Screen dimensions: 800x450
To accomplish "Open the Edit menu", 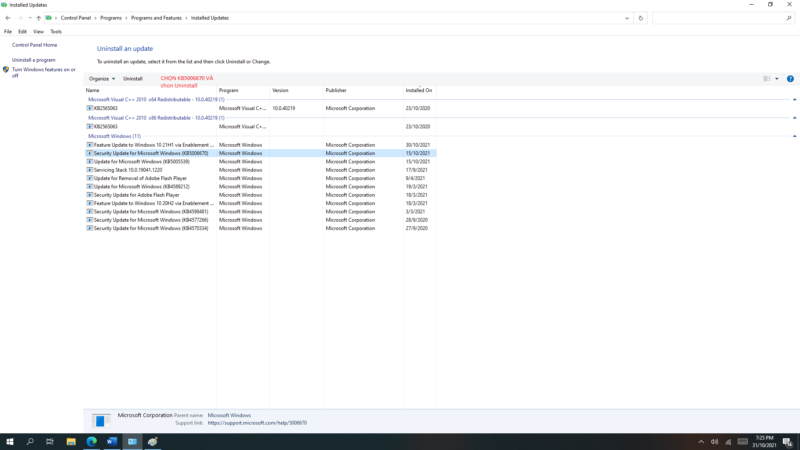I will [x=22, y=32].
